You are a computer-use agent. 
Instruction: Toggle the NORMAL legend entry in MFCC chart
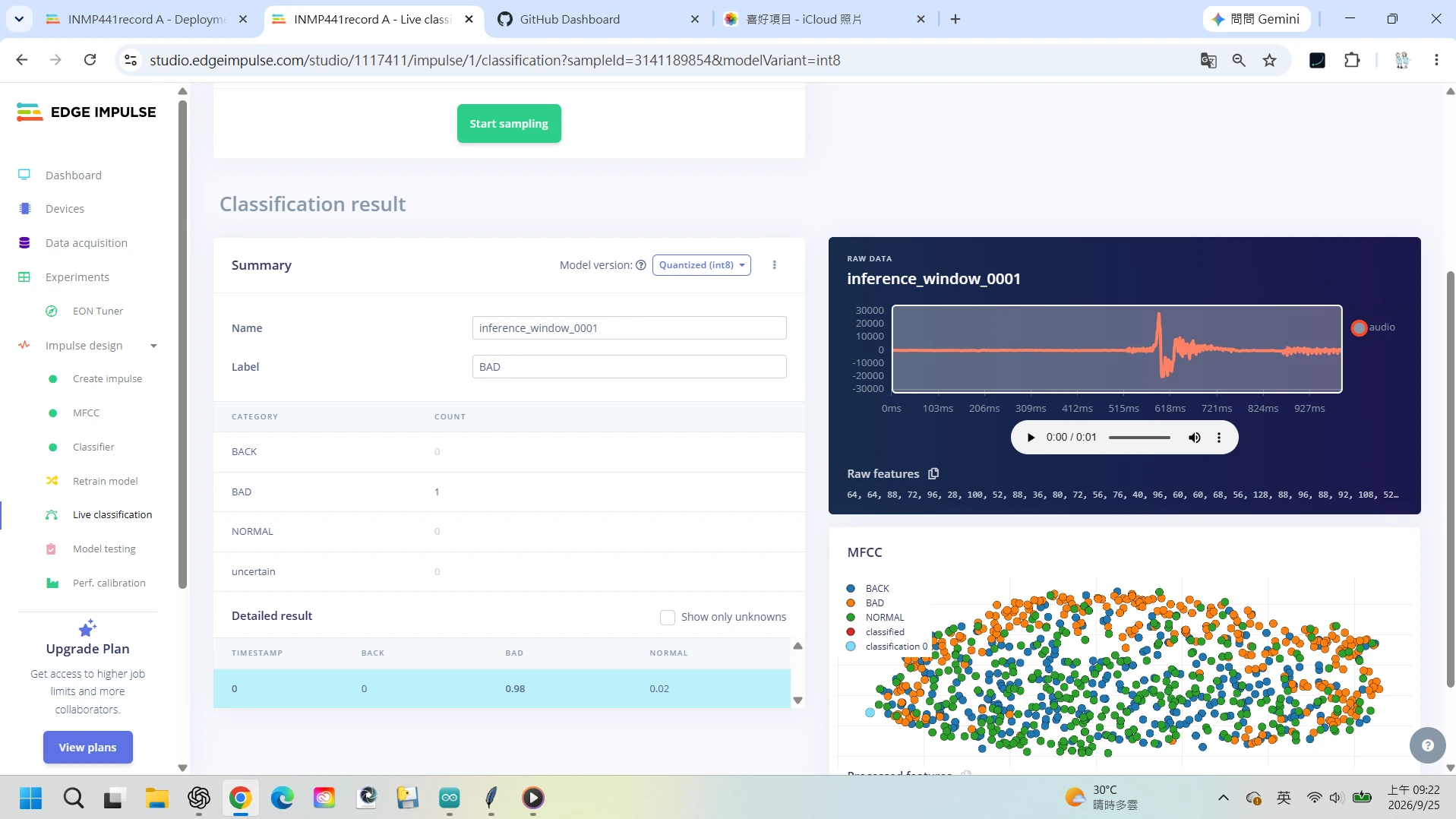coord(876,617)
